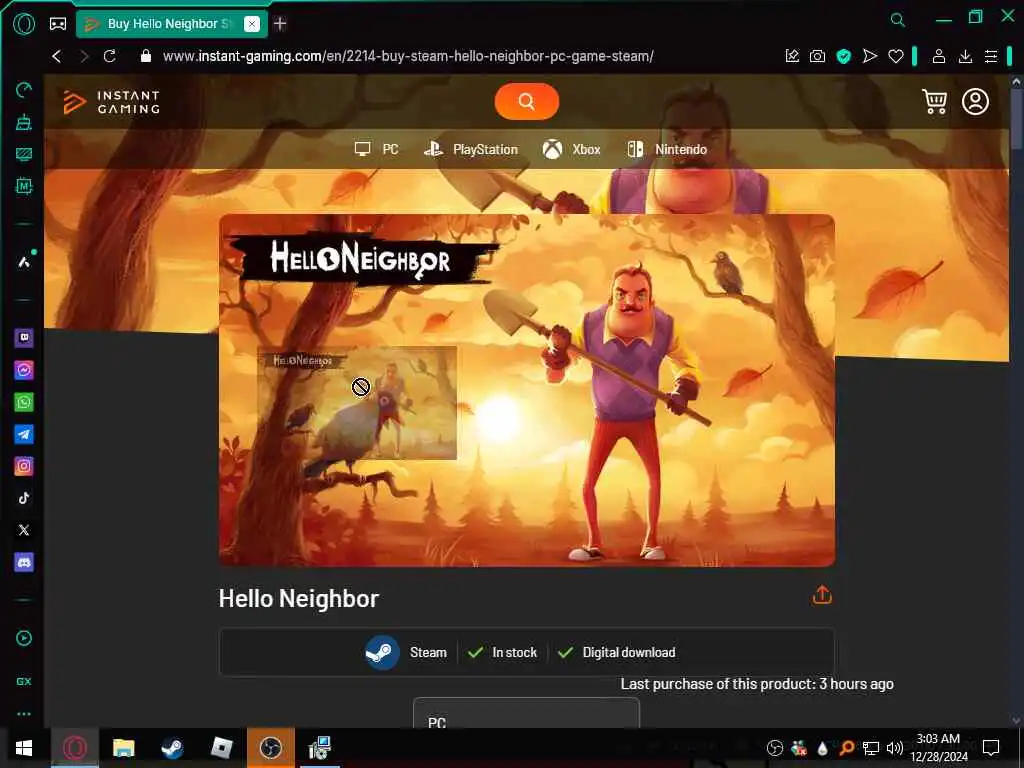Click the Hello Neighbor product title
Screen dimensions: 1024x768
(298, 598)
